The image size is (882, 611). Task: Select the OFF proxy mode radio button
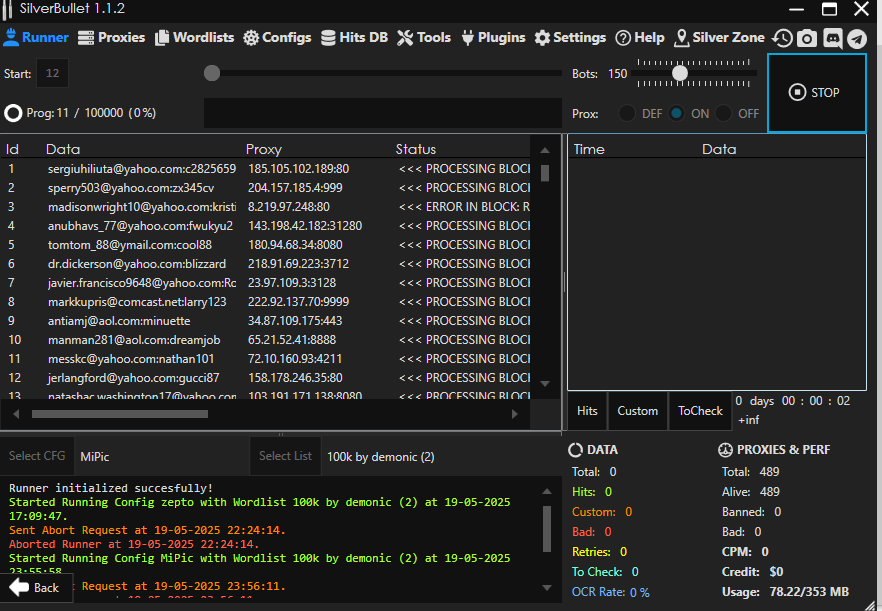(724, 114)
